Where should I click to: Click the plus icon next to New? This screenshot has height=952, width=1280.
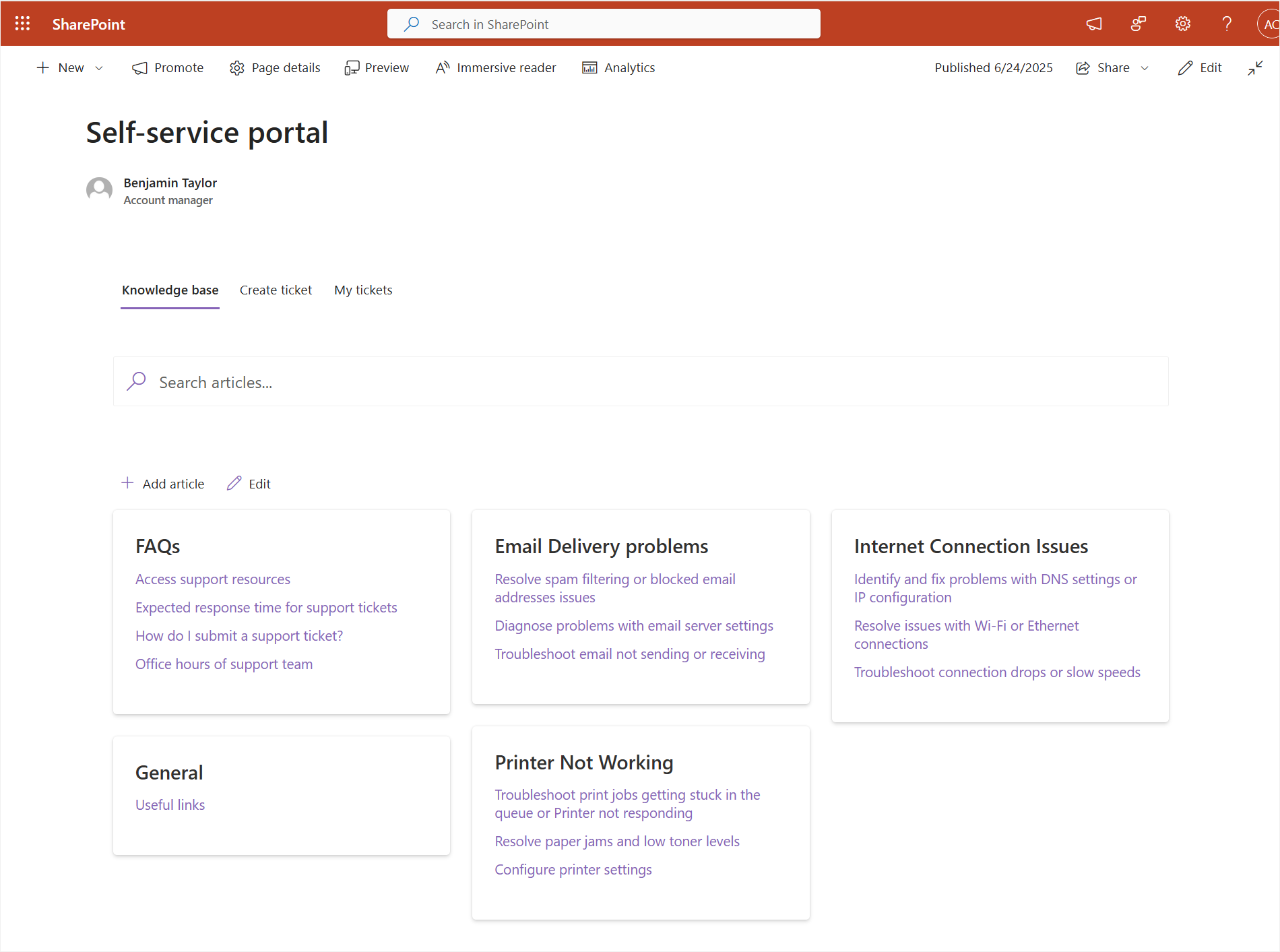point(43,67)
